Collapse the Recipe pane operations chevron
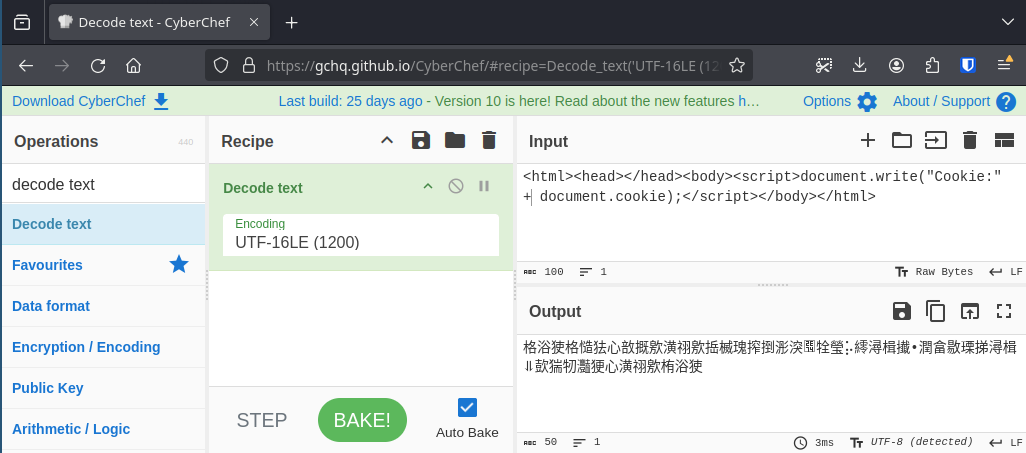Screen dimensions: 1026x453 coord(387,140)
